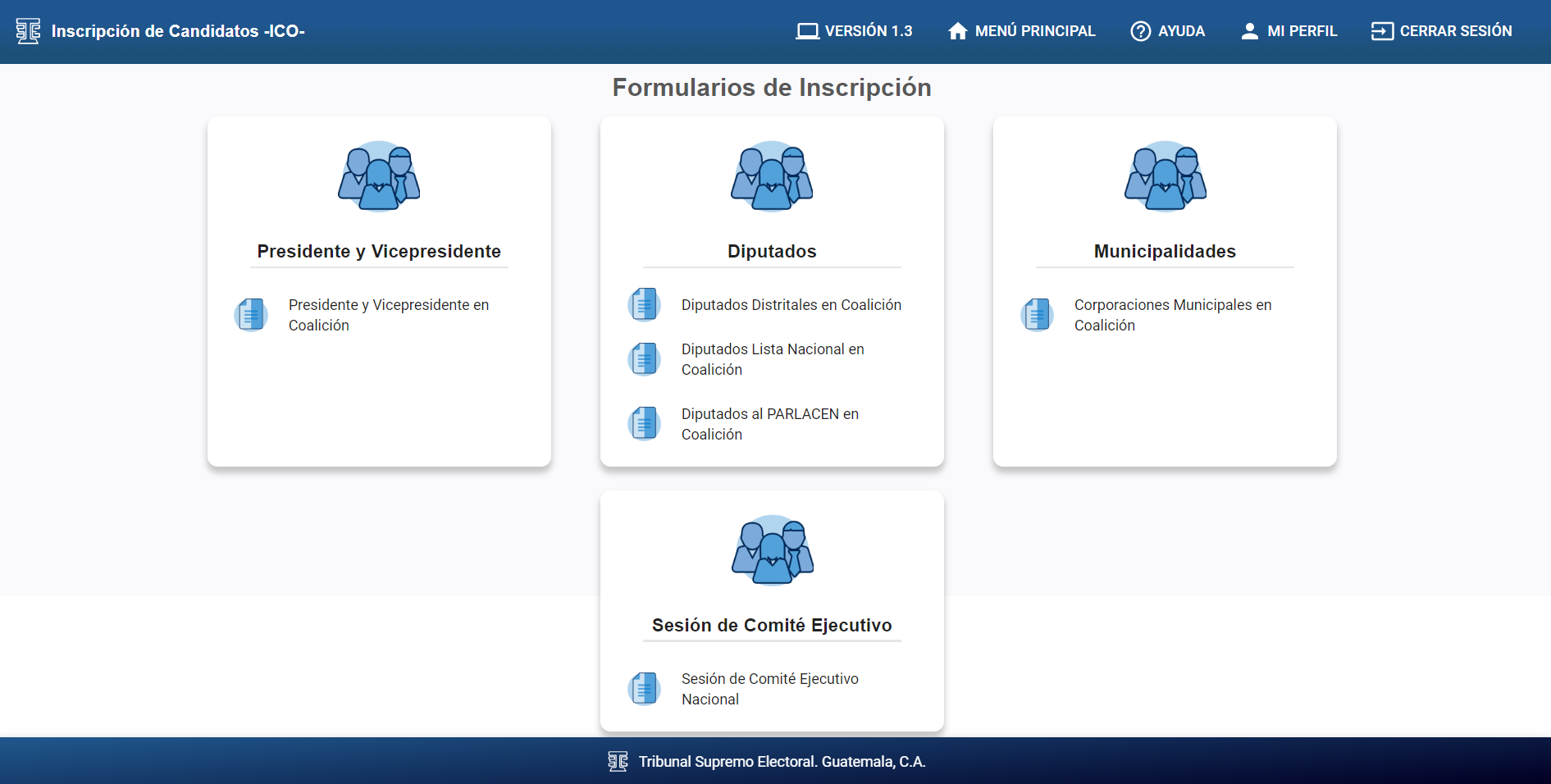Viewport: 1551px width, 784px height.
Task: Open AYUDA help menu
Action: click(1167, 31)
